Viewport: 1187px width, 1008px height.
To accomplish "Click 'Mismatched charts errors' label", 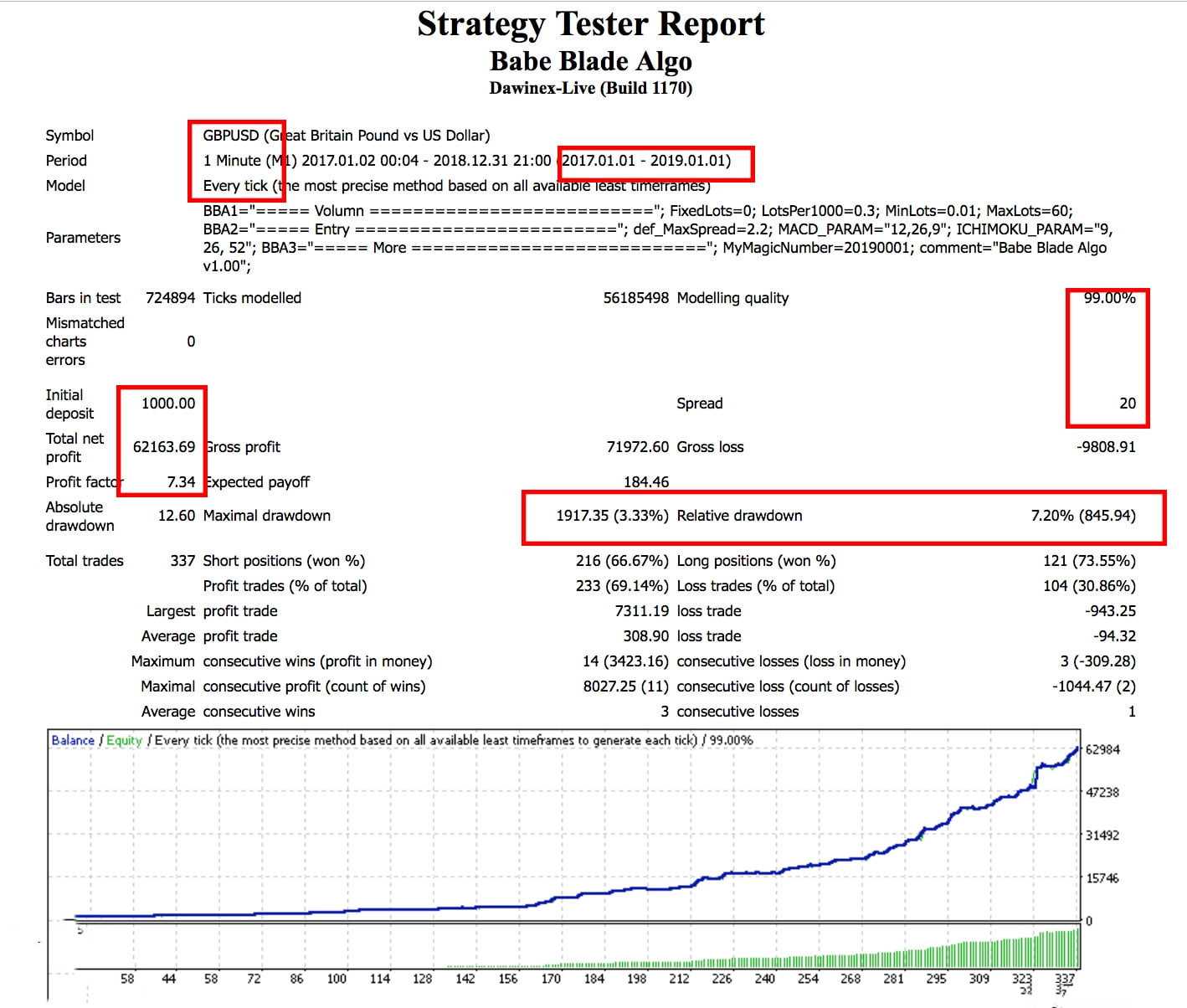I will pos(85,342).
